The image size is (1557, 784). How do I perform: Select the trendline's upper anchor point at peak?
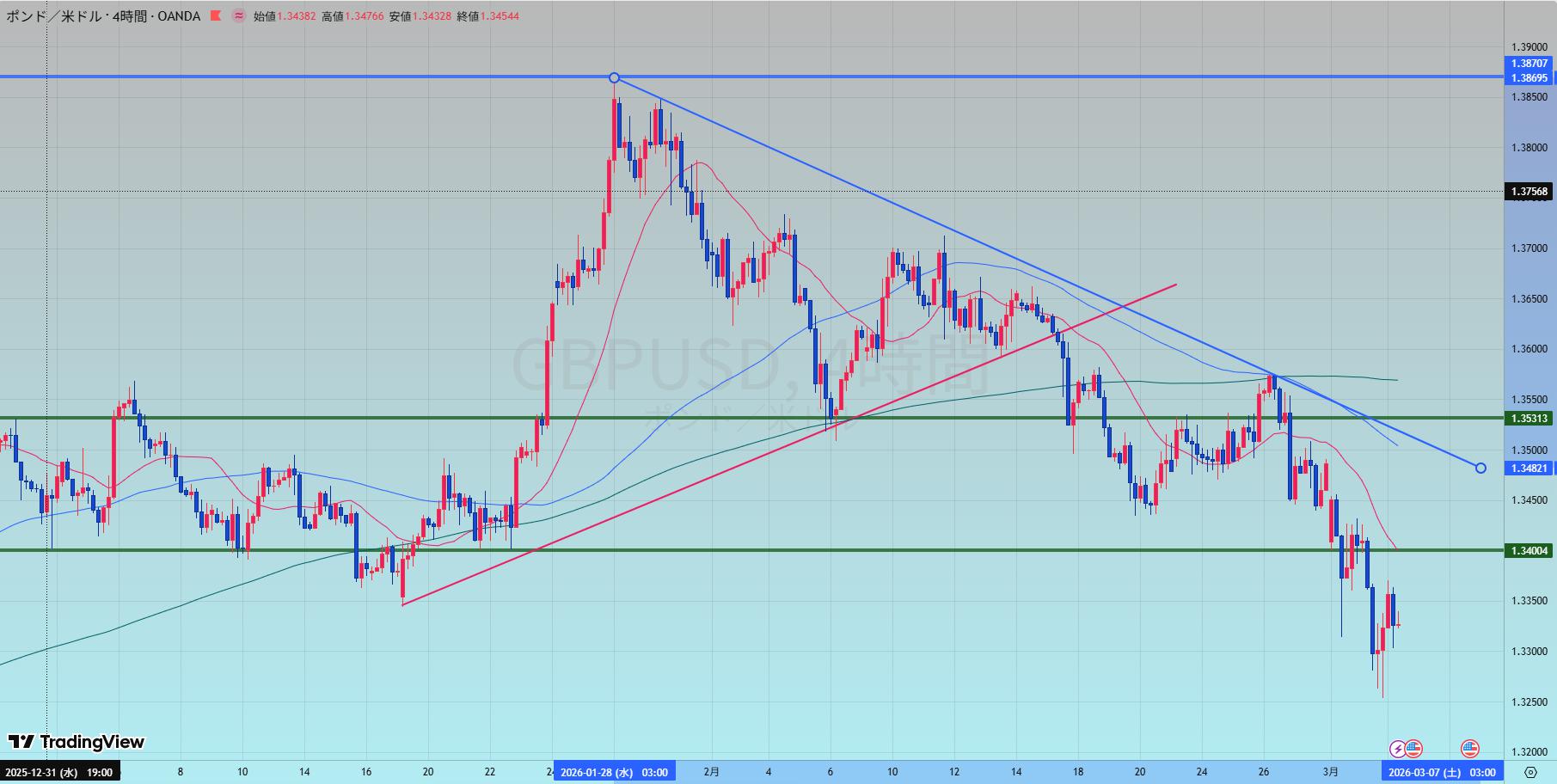[x=614, y=78]
